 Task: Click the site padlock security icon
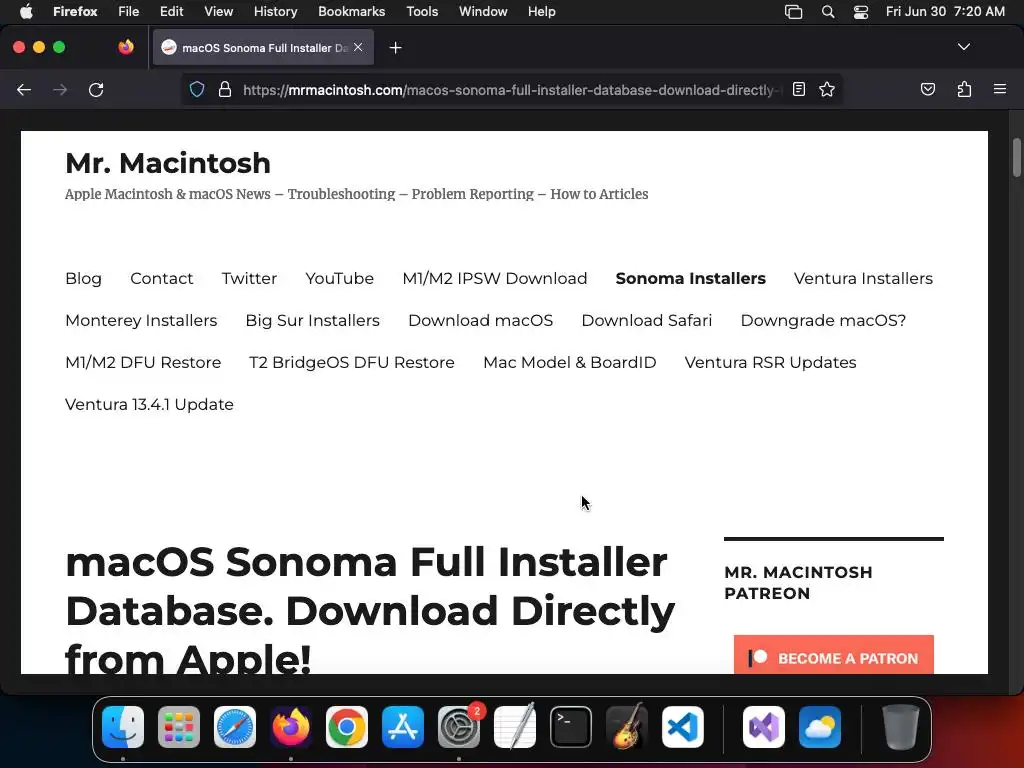tap(225, 89)
